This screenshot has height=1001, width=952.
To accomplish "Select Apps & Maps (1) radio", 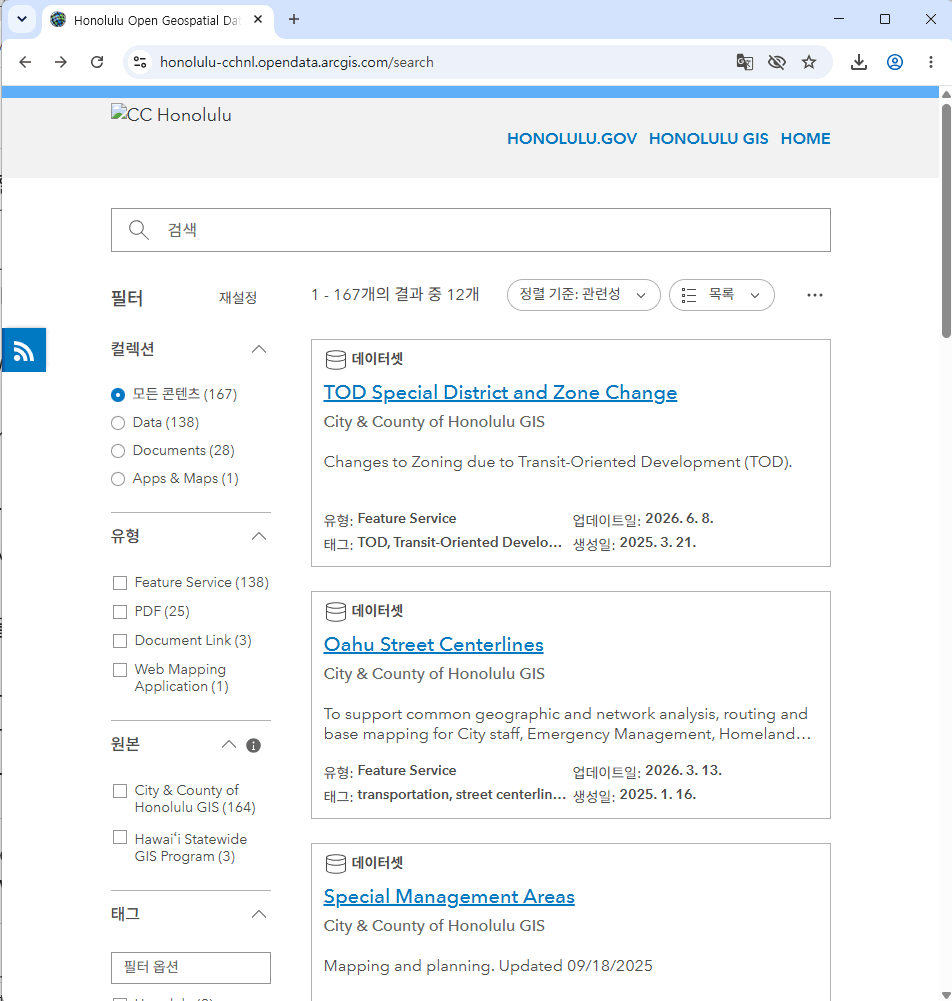I will [x=117, y=479].
